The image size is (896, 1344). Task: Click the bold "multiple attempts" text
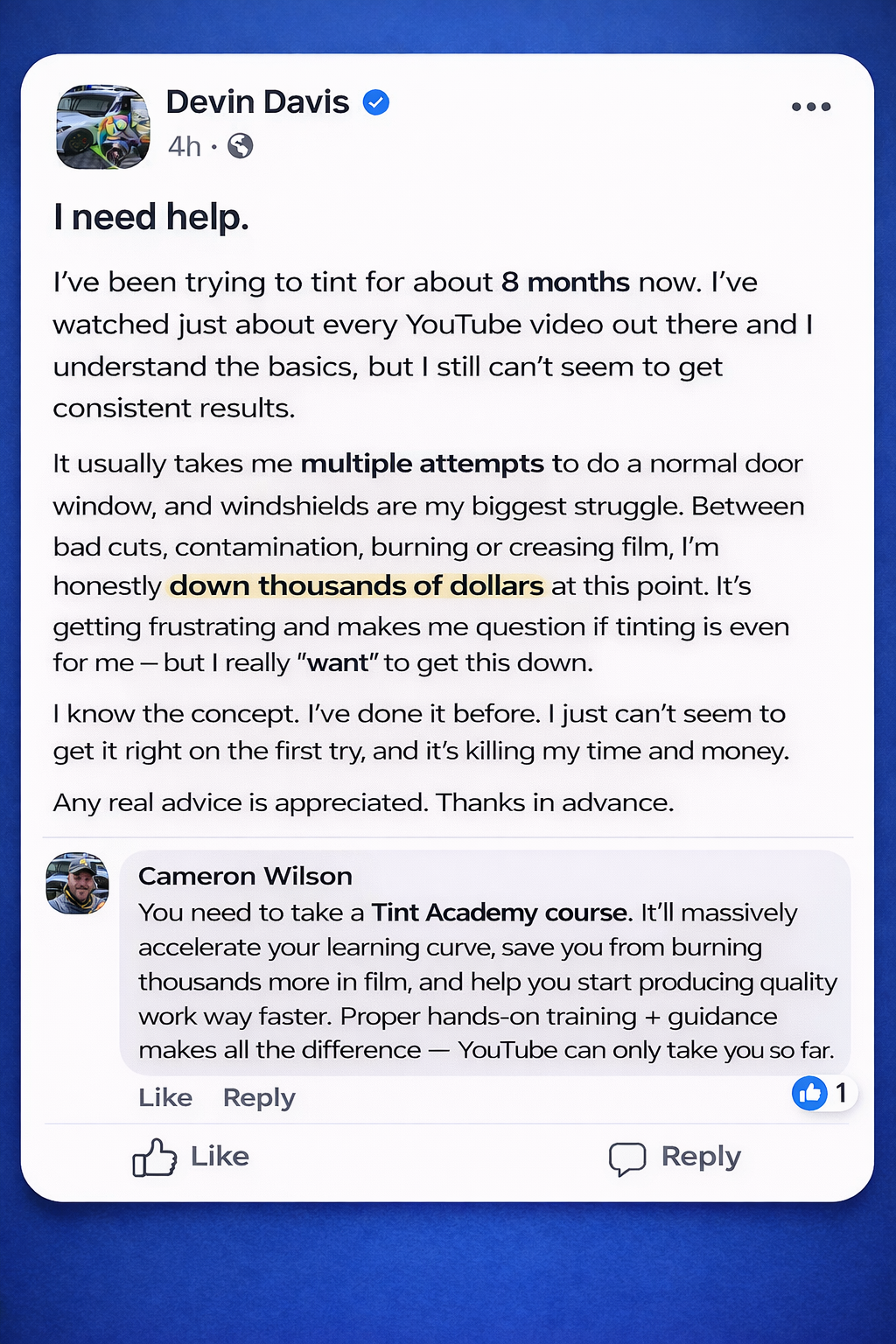coord(422,463)
